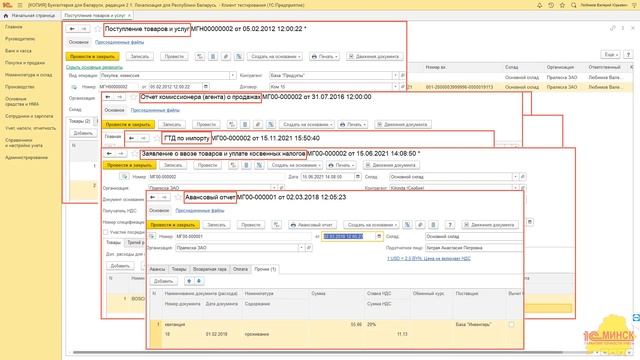Star the Авансовый отчет document
This screenshot has height=360, width=640.
click(x=178, y=197)
